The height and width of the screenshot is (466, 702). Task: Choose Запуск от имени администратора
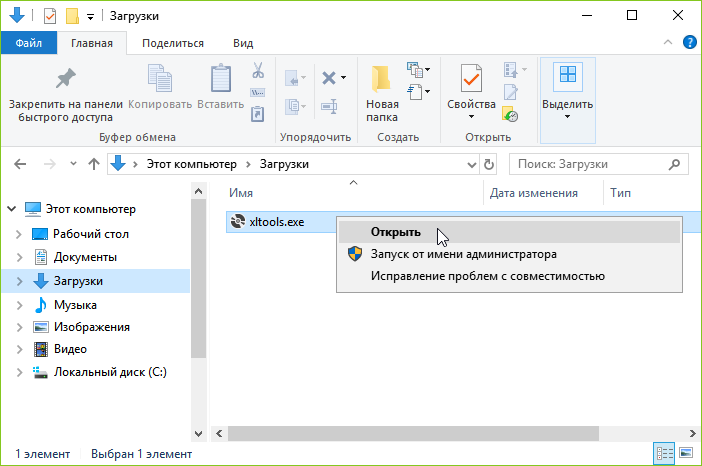click(x=509, y=254)
